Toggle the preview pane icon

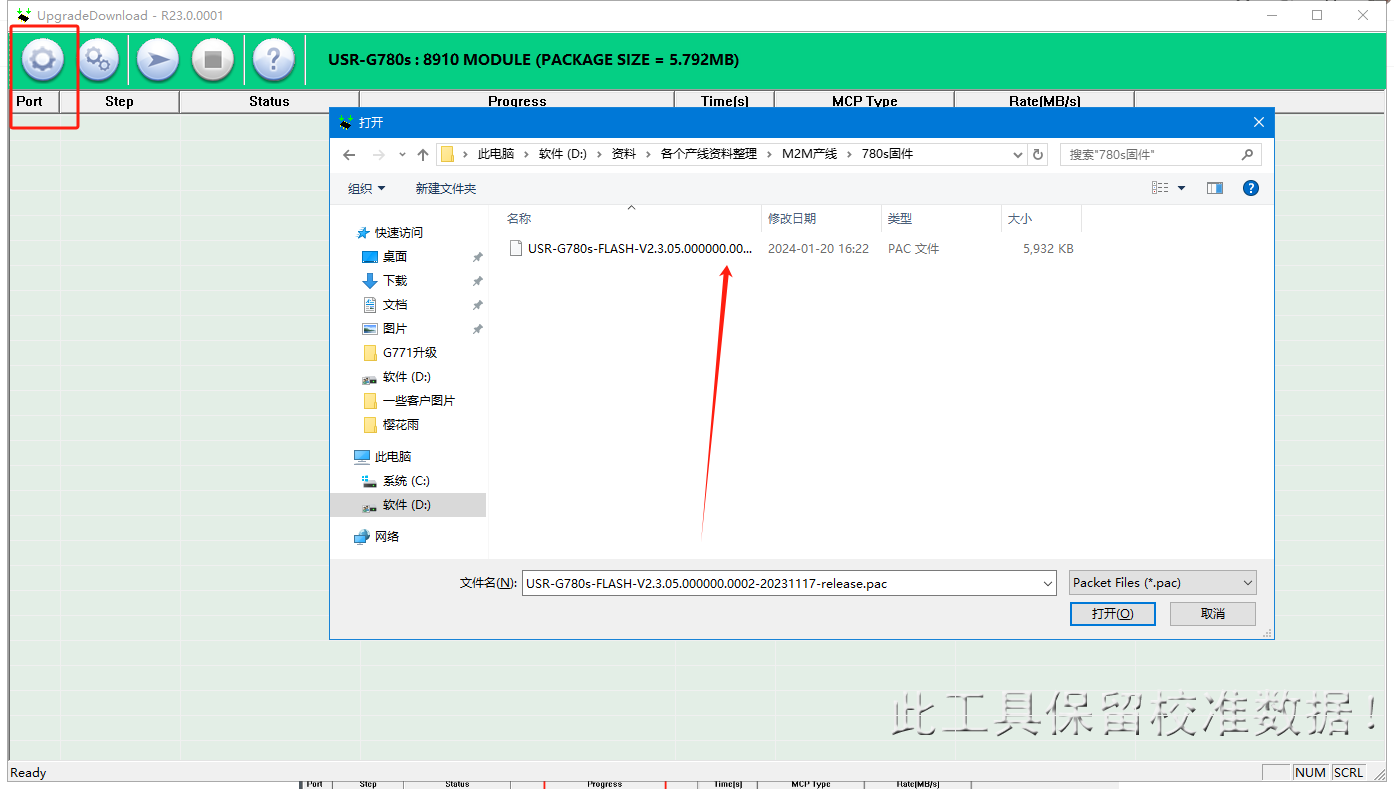1215,188
